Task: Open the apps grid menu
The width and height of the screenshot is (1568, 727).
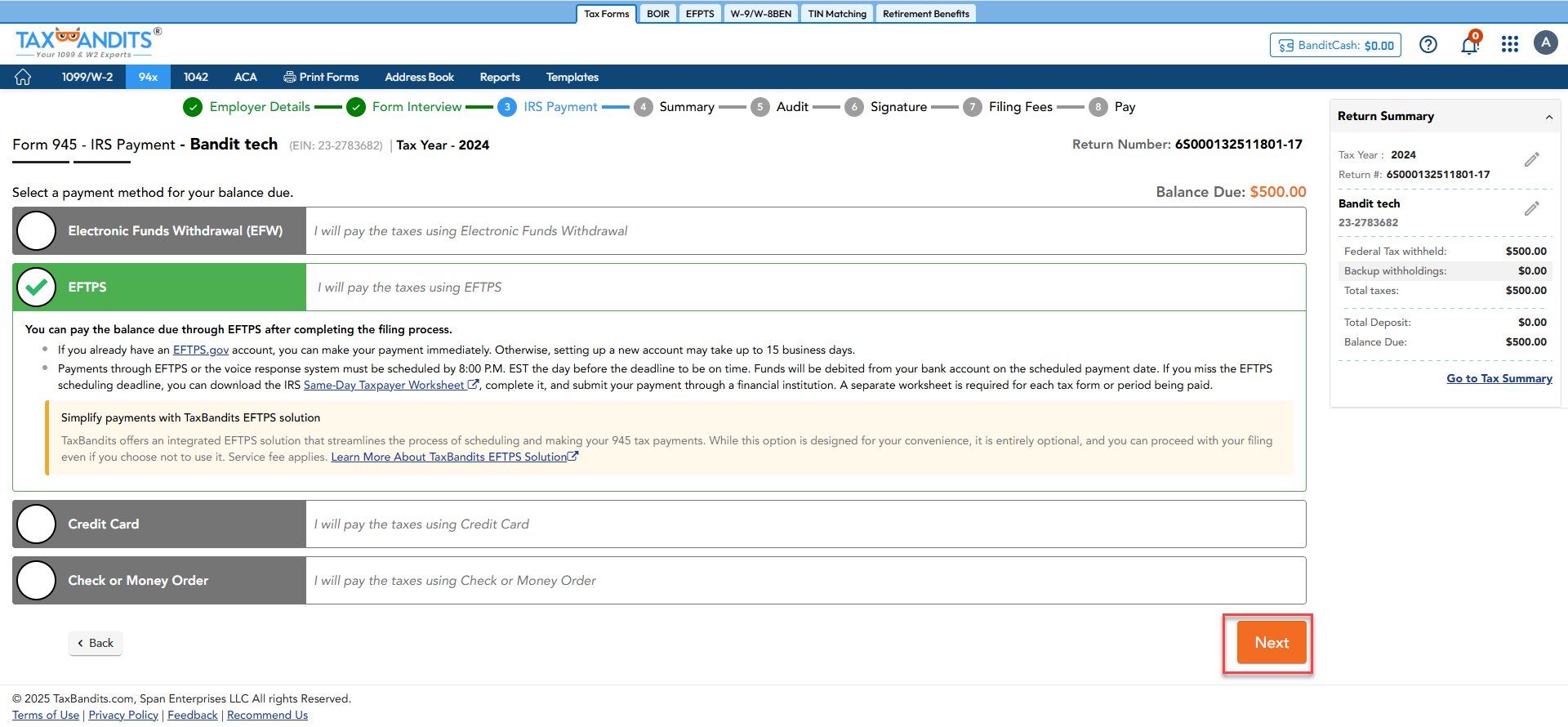Action: tap(1510, 44)
